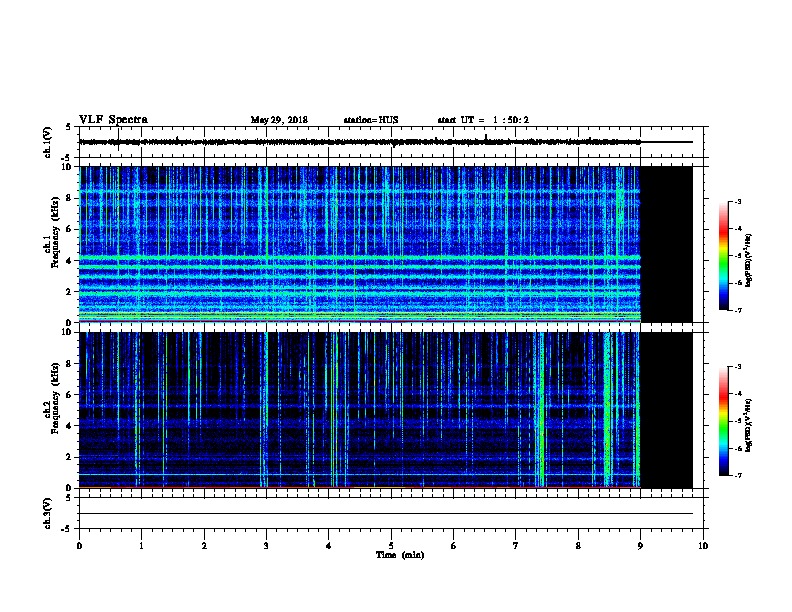
Task: Click ch.2 frequency axis tick "2"
Action: (x=69, y=457)
